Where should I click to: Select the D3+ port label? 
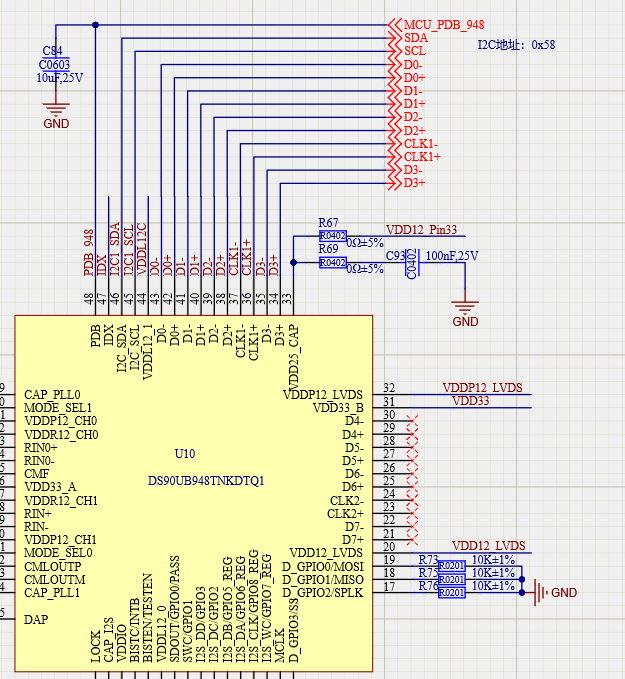click(415, 183)
